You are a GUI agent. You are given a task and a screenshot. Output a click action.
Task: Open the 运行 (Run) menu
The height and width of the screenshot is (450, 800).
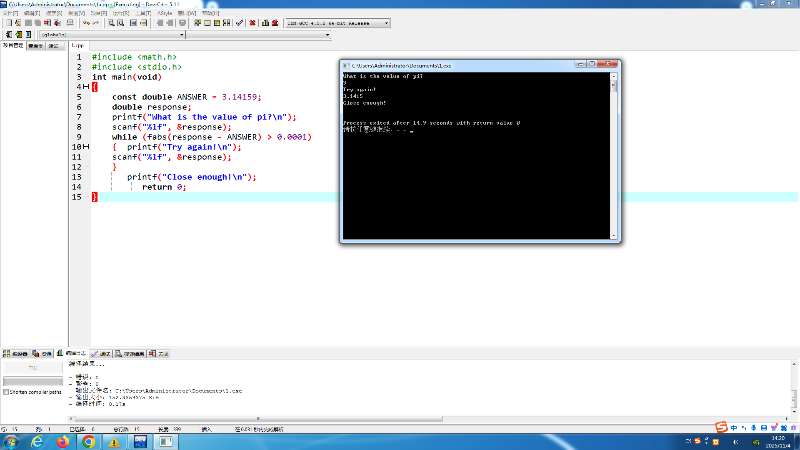[x=121, y=13]
